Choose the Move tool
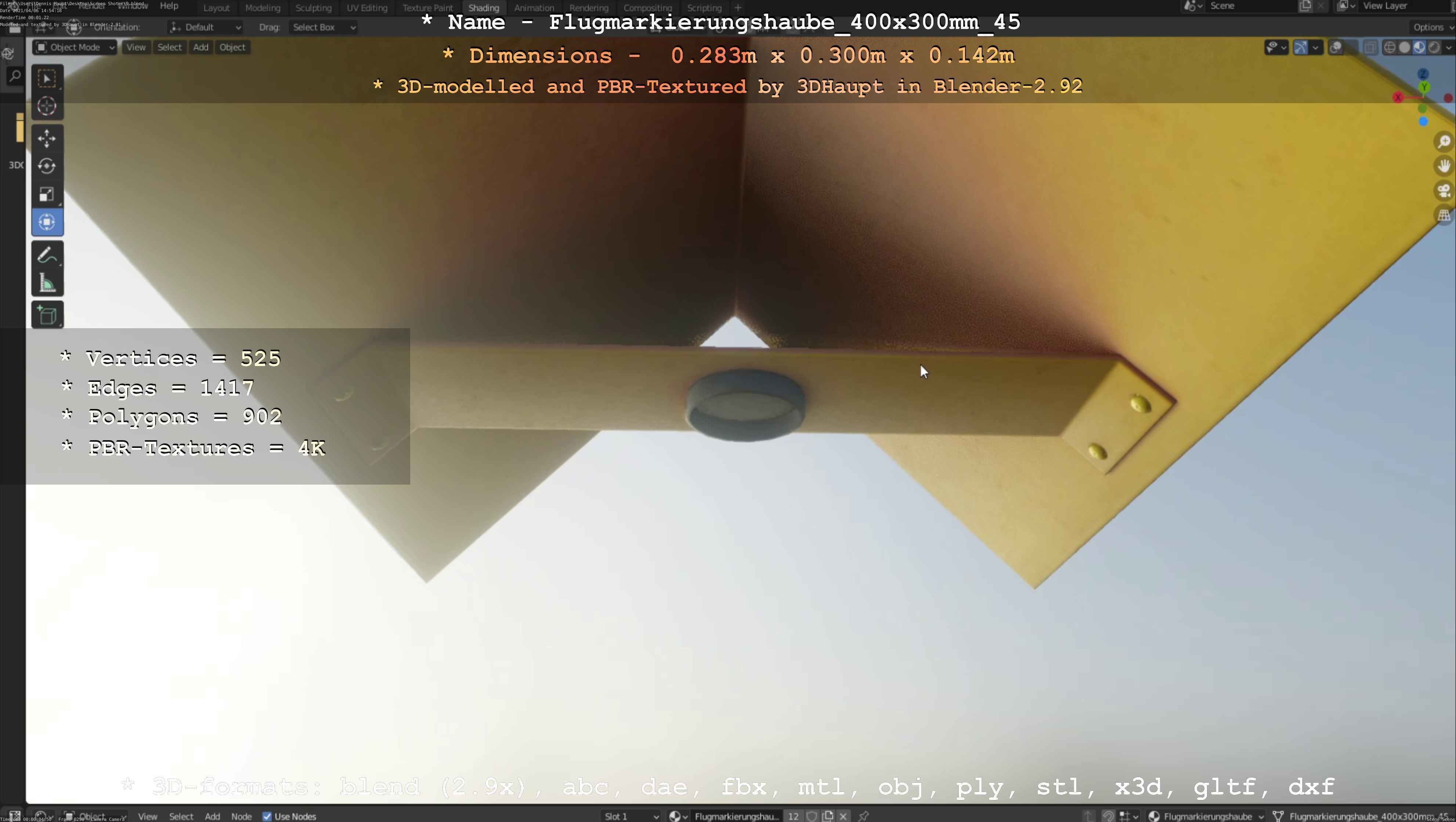 pos(47,138)
